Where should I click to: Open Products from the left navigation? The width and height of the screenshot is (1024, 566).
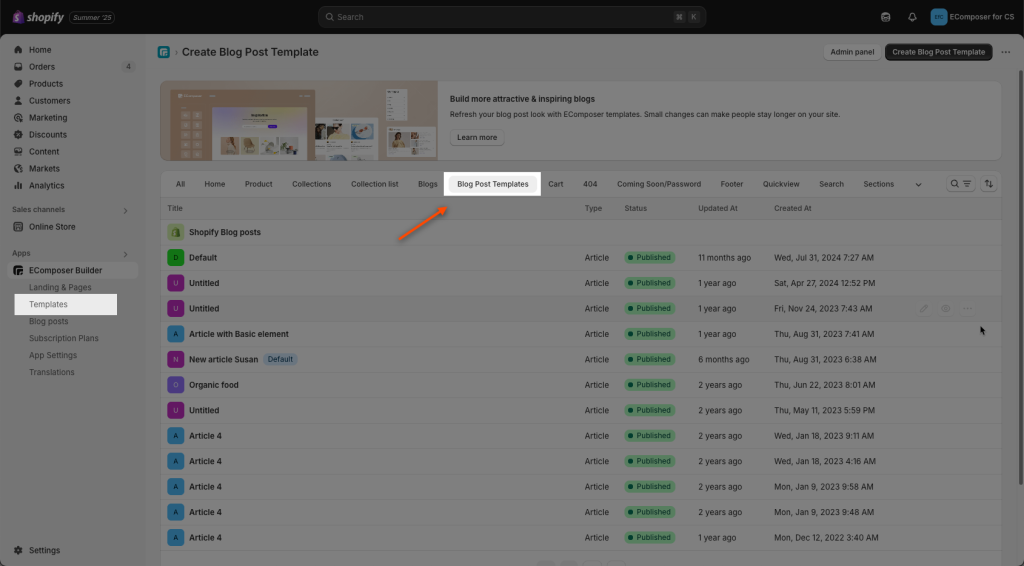[46, 84]
